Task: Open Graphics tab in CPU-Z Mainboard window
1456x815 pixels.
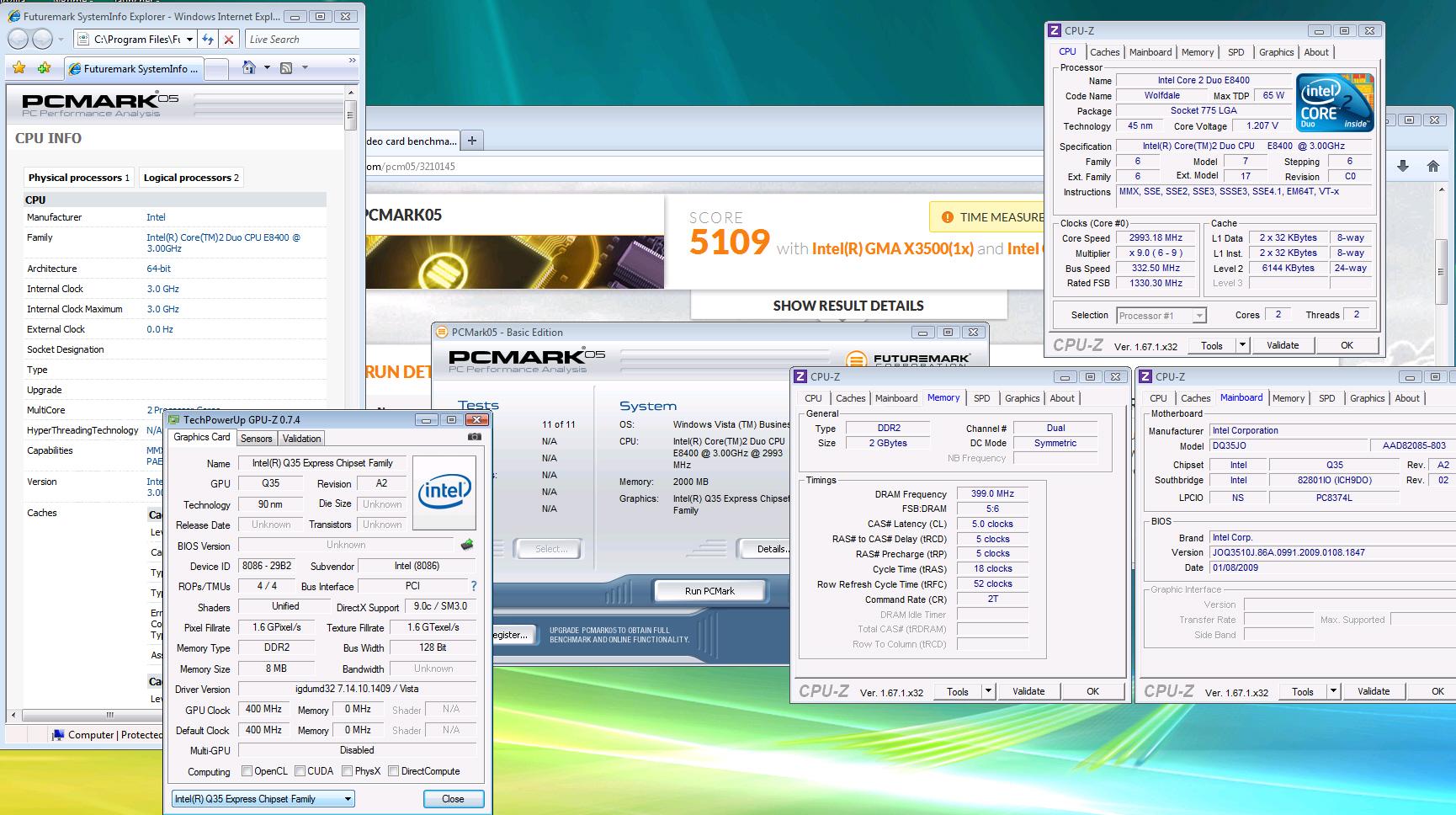Action: 1367,398
